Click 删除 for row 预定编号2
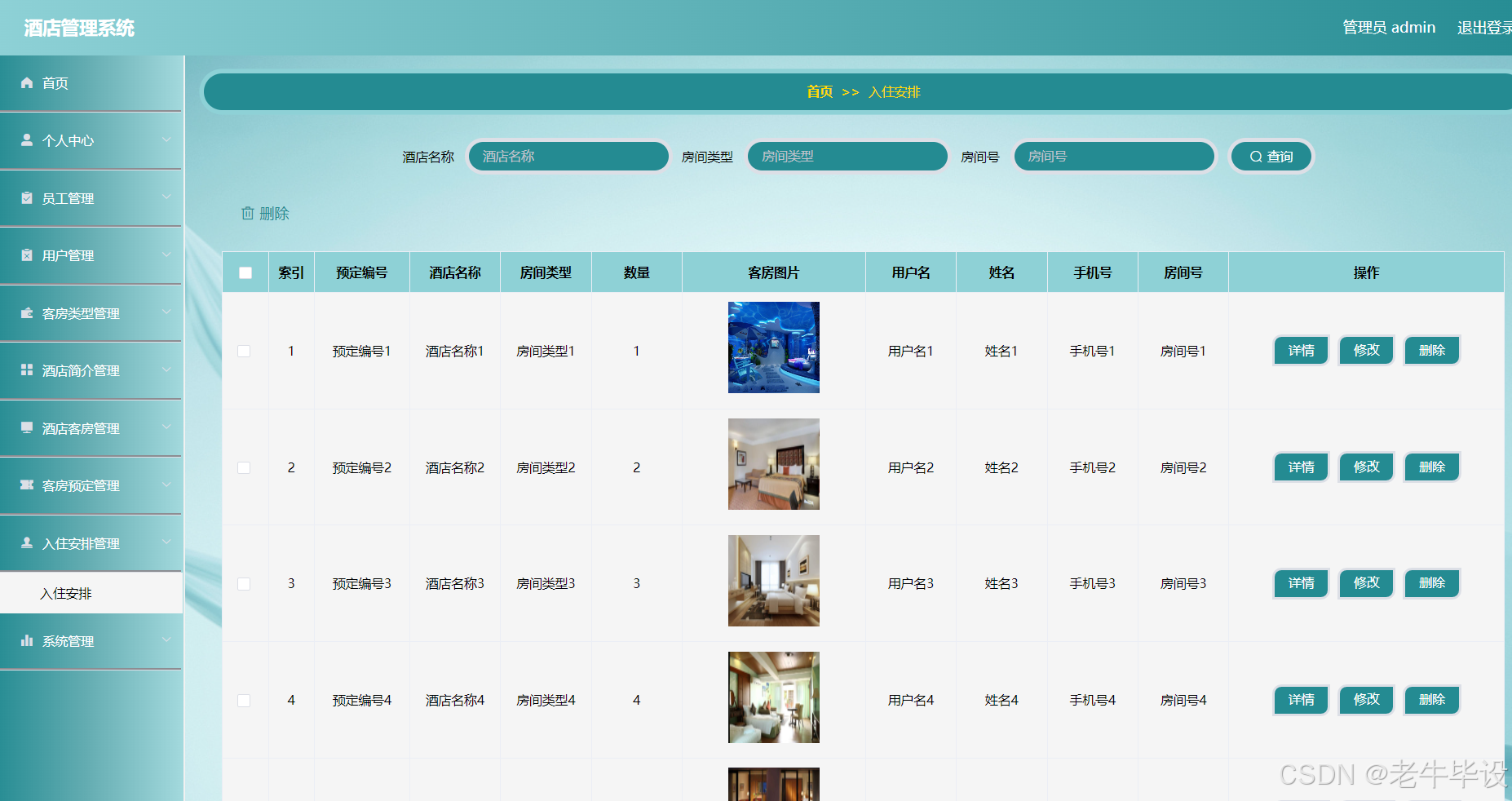 point(1431,467)
